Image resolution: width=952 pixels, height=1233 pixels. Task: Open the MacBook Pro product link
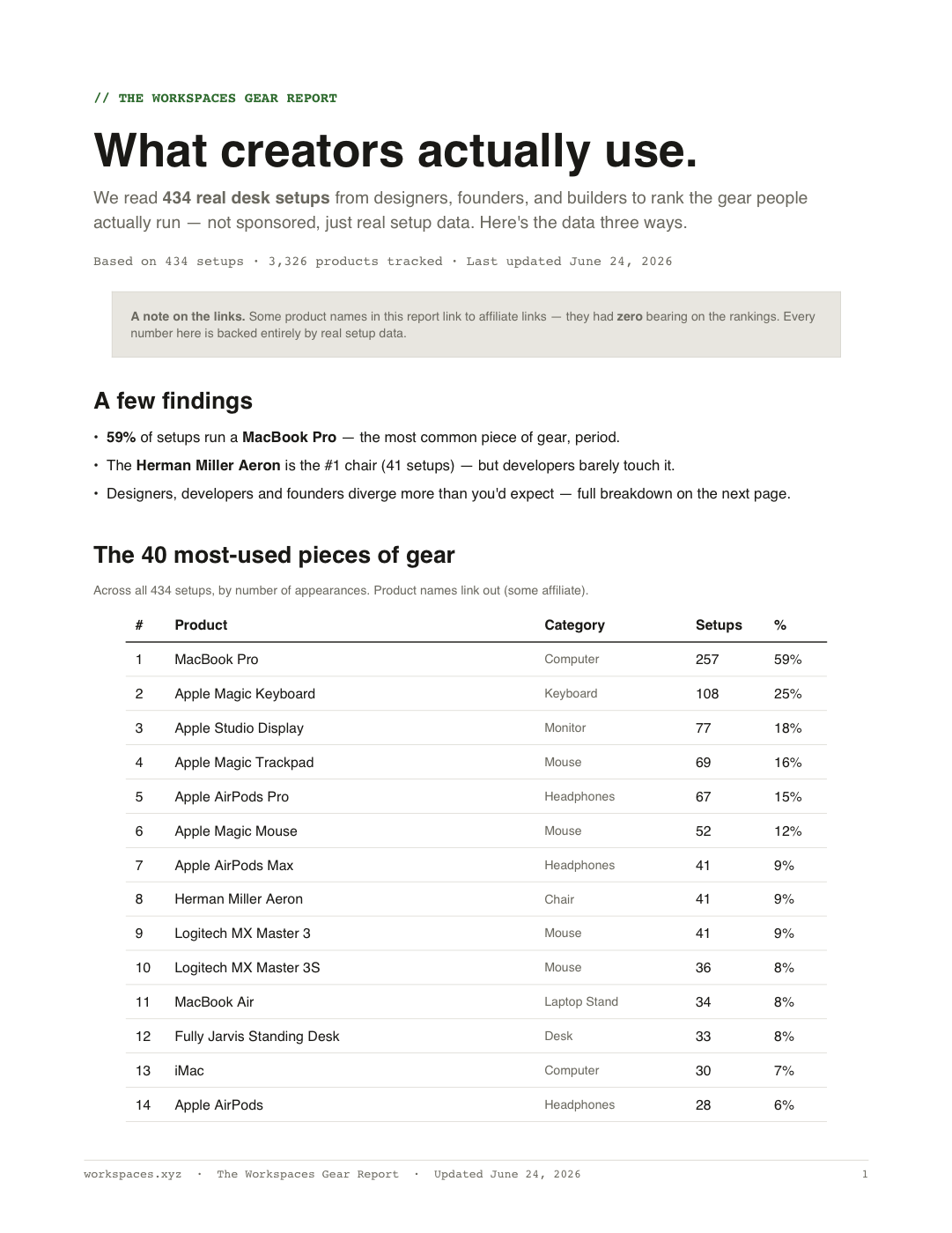point(216,659)
